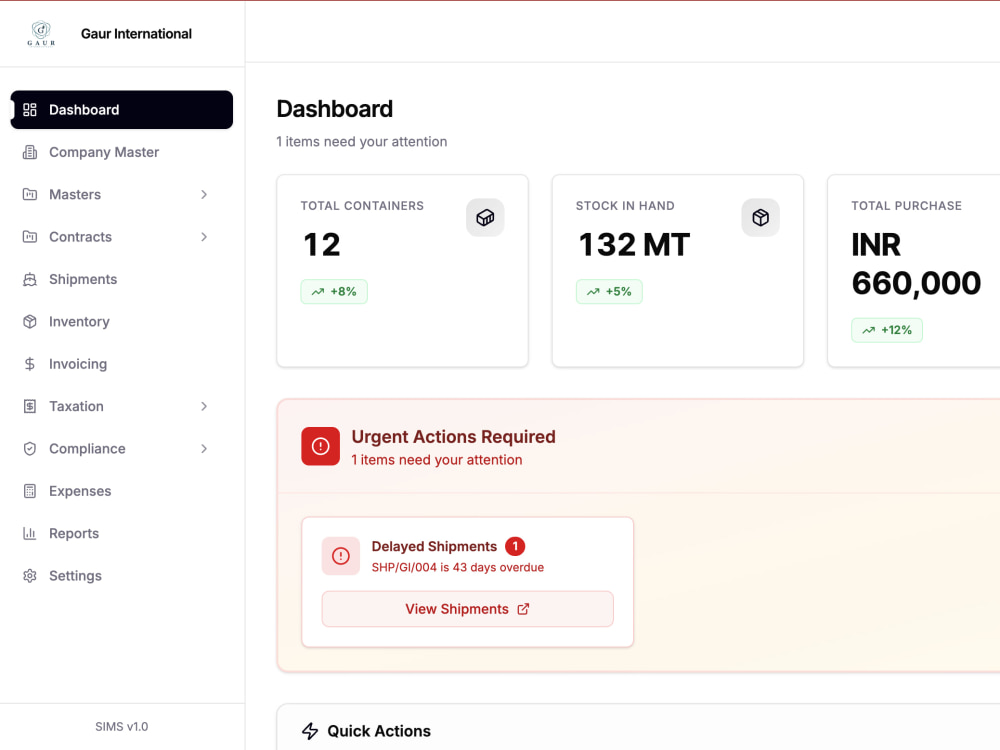The width and height of the screenshot is (1000, 750).
Task: Click the +5% growth badge
Action: click(609, 292)
